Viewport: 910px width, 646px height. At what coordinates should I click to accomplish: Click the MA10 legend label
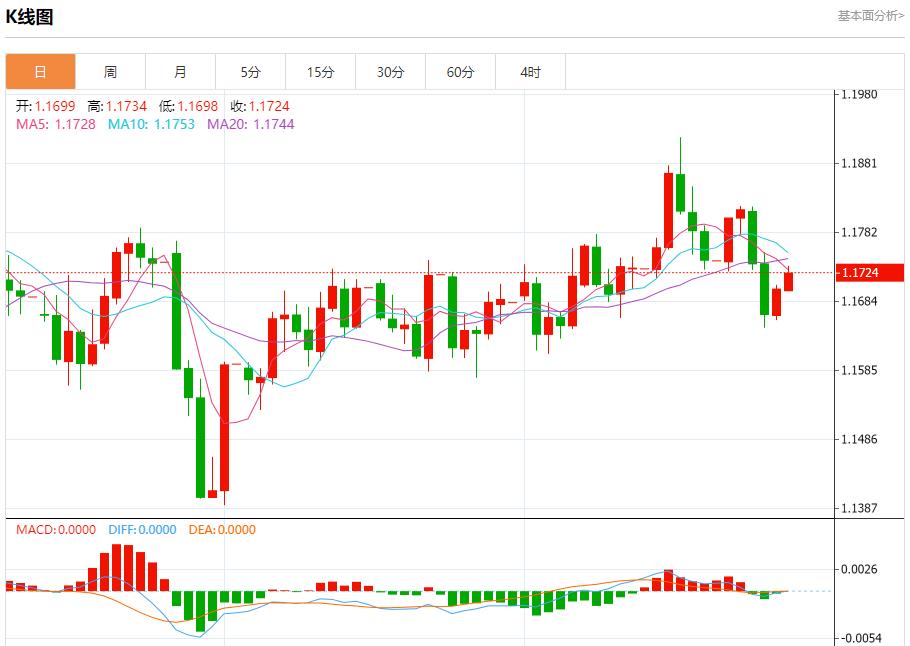151,124
